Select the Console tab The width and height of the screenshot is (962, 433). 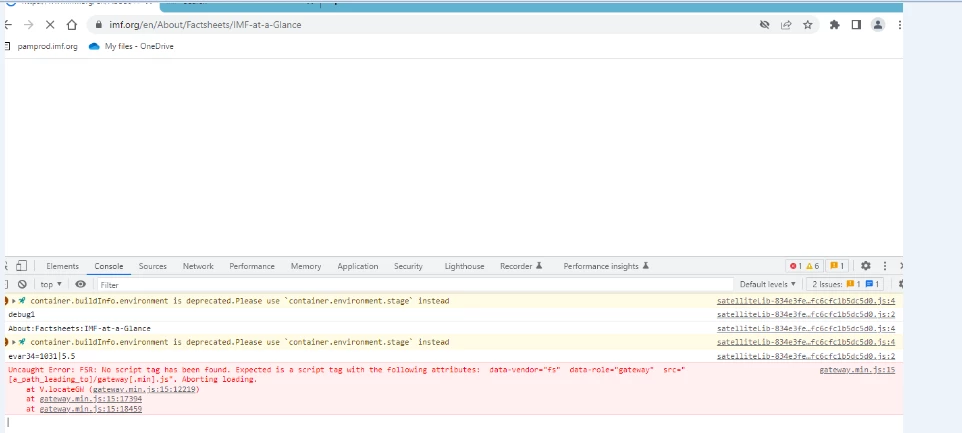[109, 266]
